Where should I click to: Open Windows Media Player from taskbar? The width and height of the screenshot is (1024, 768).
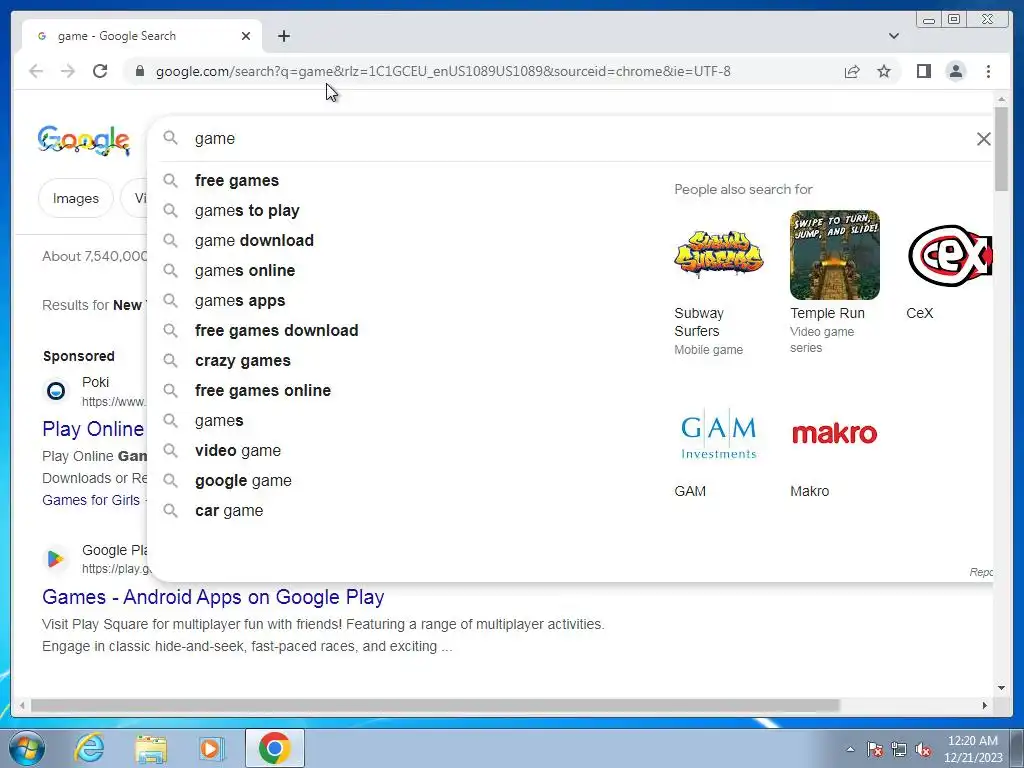tap(212, 748)
